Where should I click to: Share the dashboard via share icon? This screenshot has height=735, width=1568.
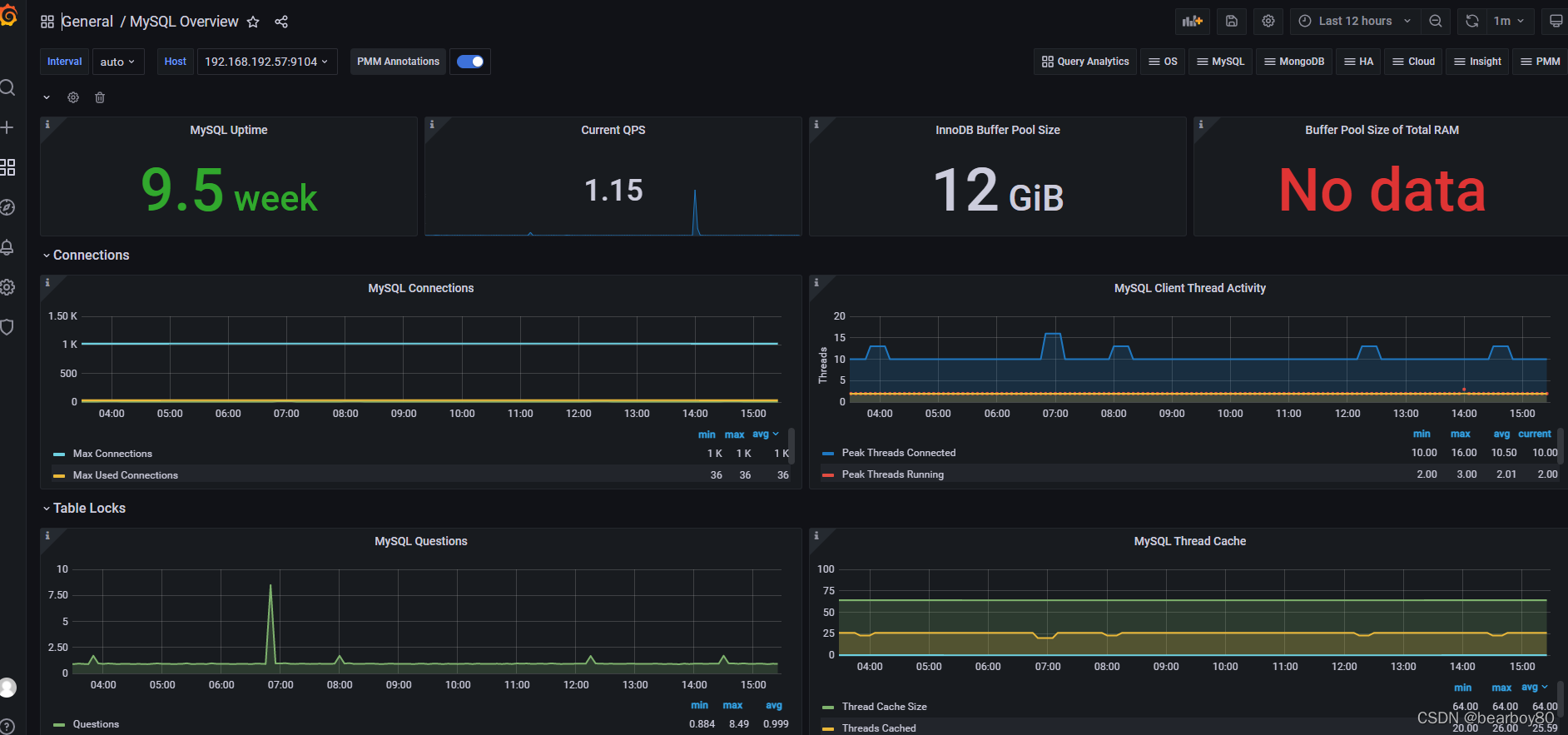click(x=281, y=22)
